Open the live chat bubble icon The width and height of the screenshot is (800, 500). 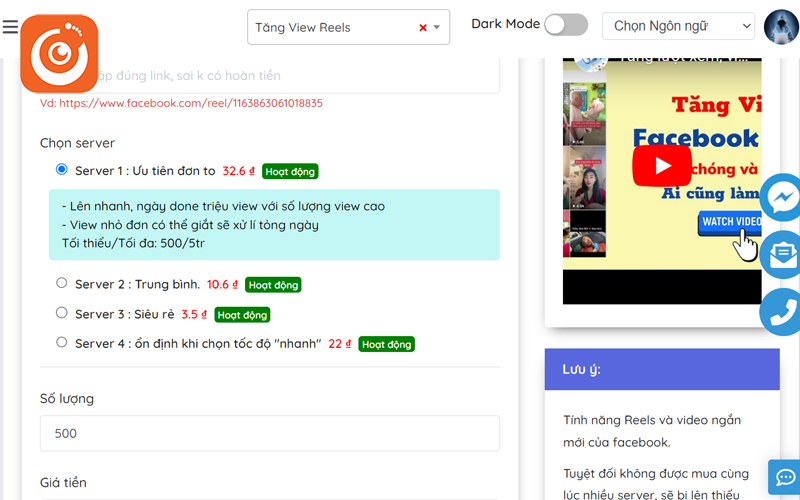784,477
